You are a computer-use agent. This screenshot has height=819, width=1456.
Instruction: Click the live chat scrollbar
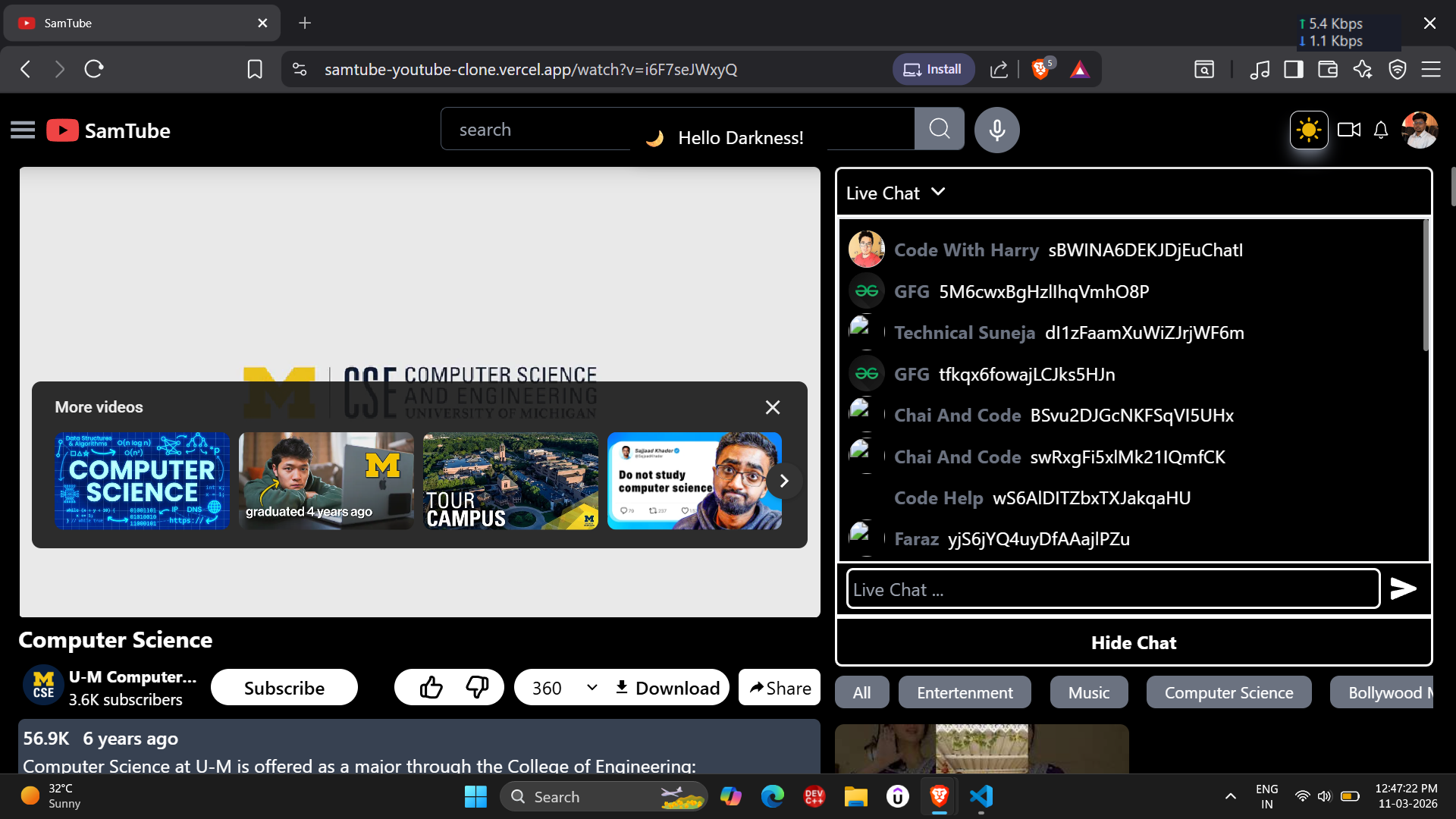pos(1426,285)
